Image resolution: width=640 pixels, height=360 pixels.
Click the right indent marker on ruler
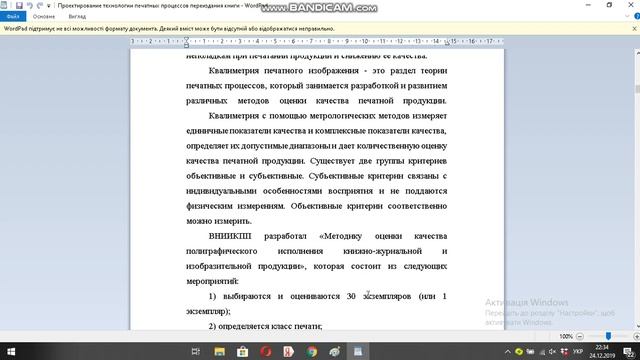(447, 43)
